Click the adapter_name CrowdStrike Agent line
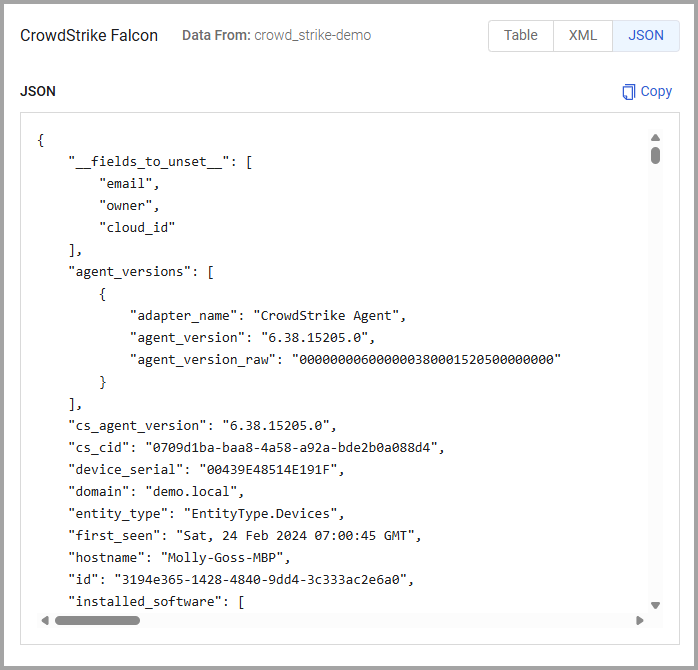Screen dimensions: 698x670 [x=268, y=316]
